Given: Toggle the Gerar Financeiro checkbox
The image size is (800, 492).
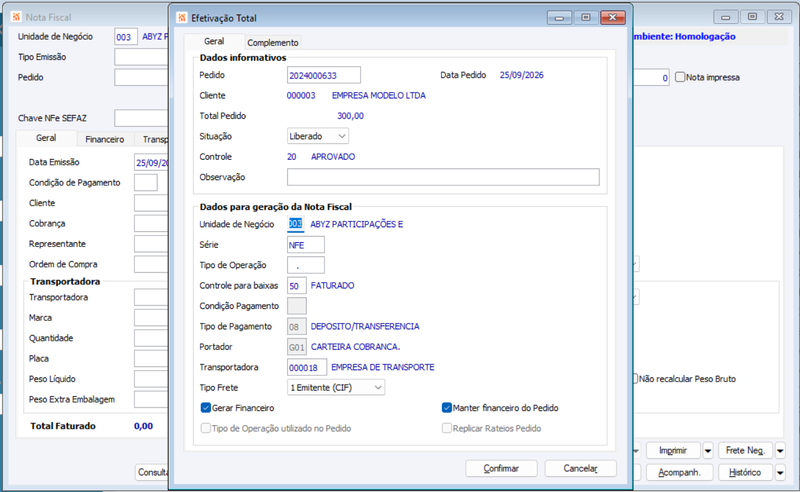Looking at the screenshot, I should [206, 408].
